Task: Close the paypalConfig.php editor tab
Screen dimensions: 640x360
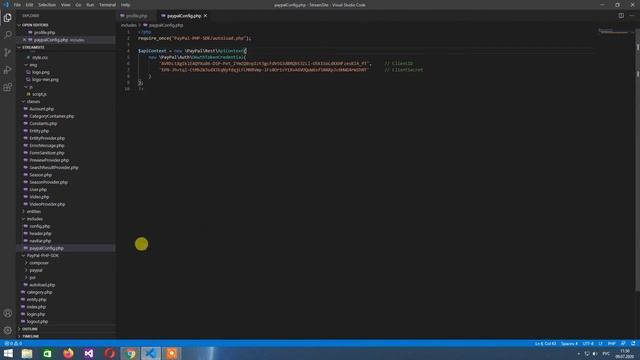Action: tap(205, 16)
